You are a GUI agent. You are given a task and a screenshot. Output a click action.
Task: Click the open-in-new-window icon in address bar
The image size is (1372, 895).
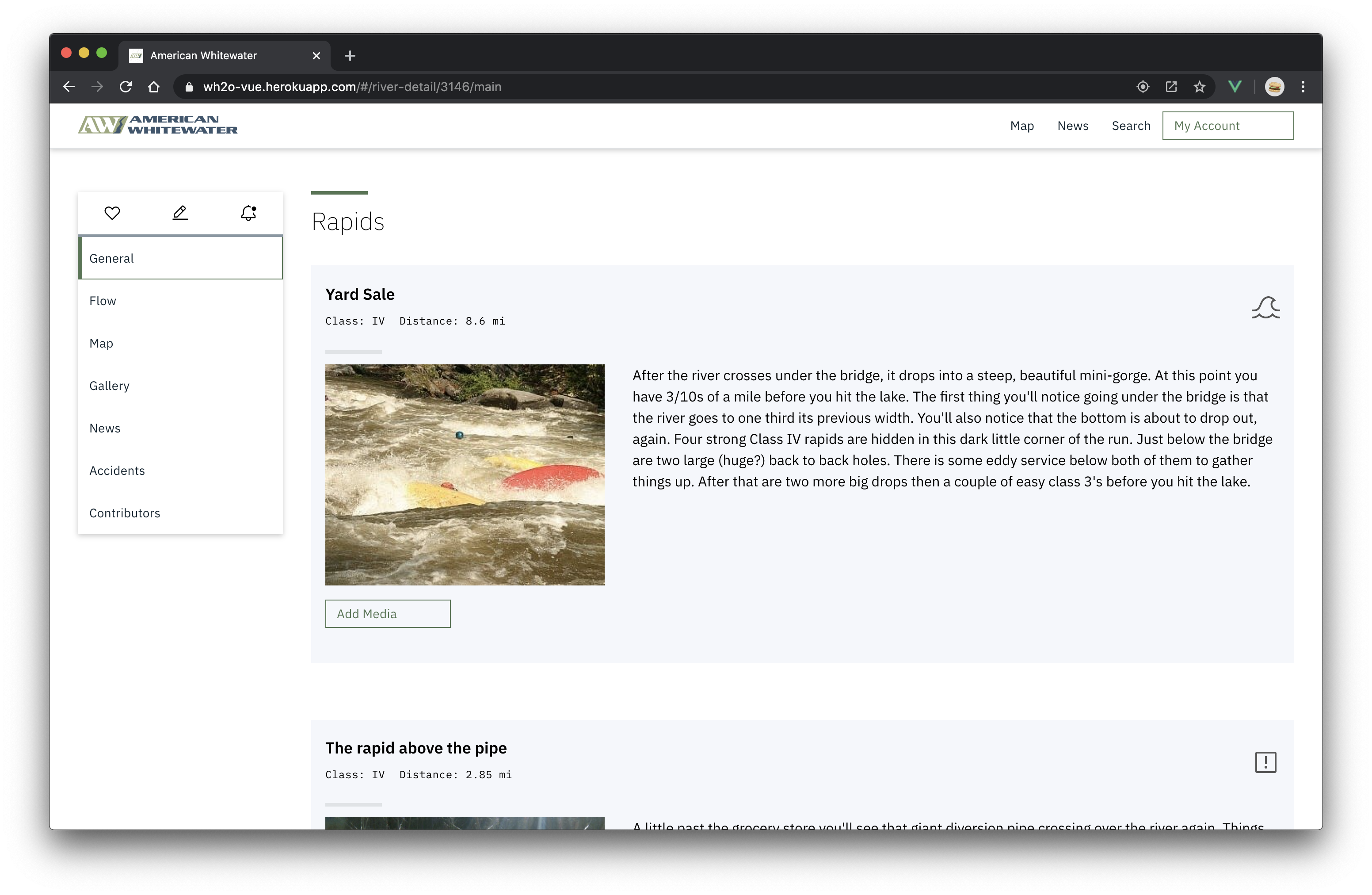[1171, 87]
